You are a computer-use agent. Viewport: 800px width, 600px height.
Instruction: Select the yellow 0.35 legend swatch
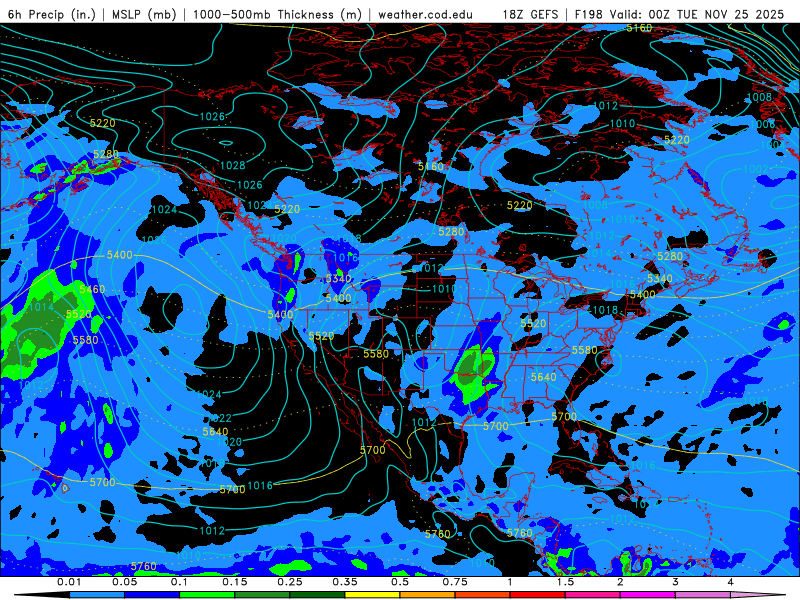point(372,595)
